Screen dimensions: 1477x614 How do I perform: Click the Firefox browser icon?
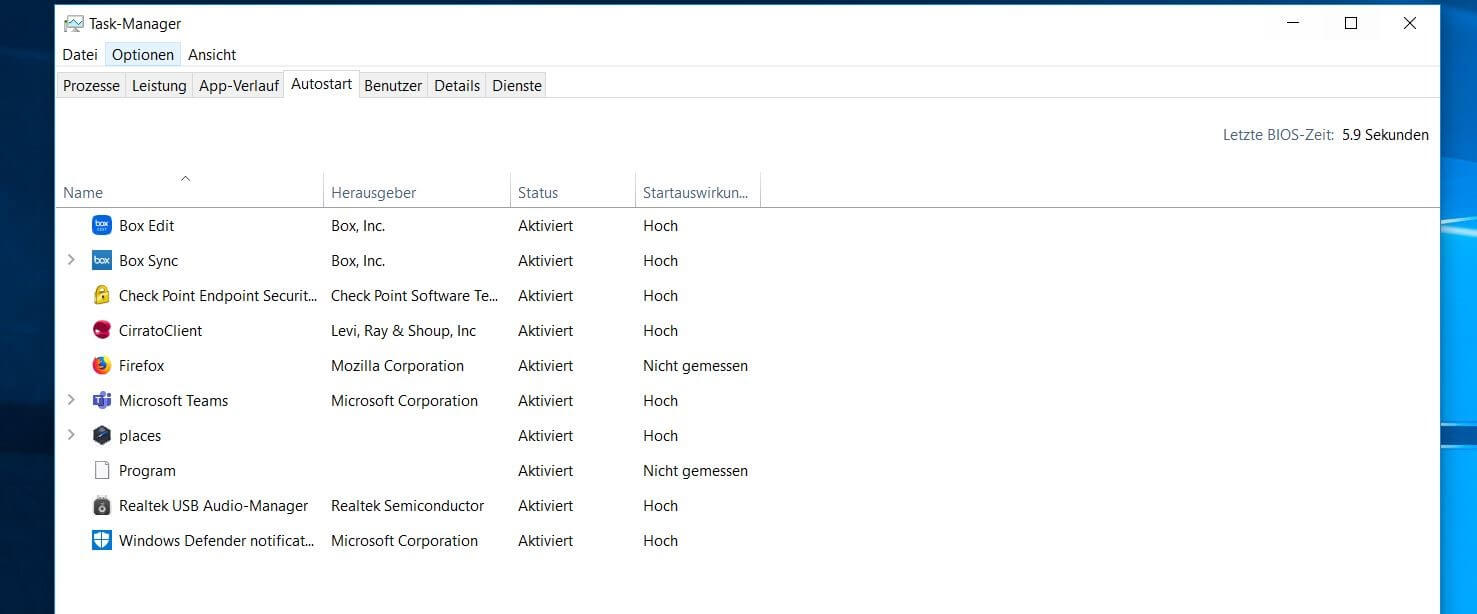(101, 365)
